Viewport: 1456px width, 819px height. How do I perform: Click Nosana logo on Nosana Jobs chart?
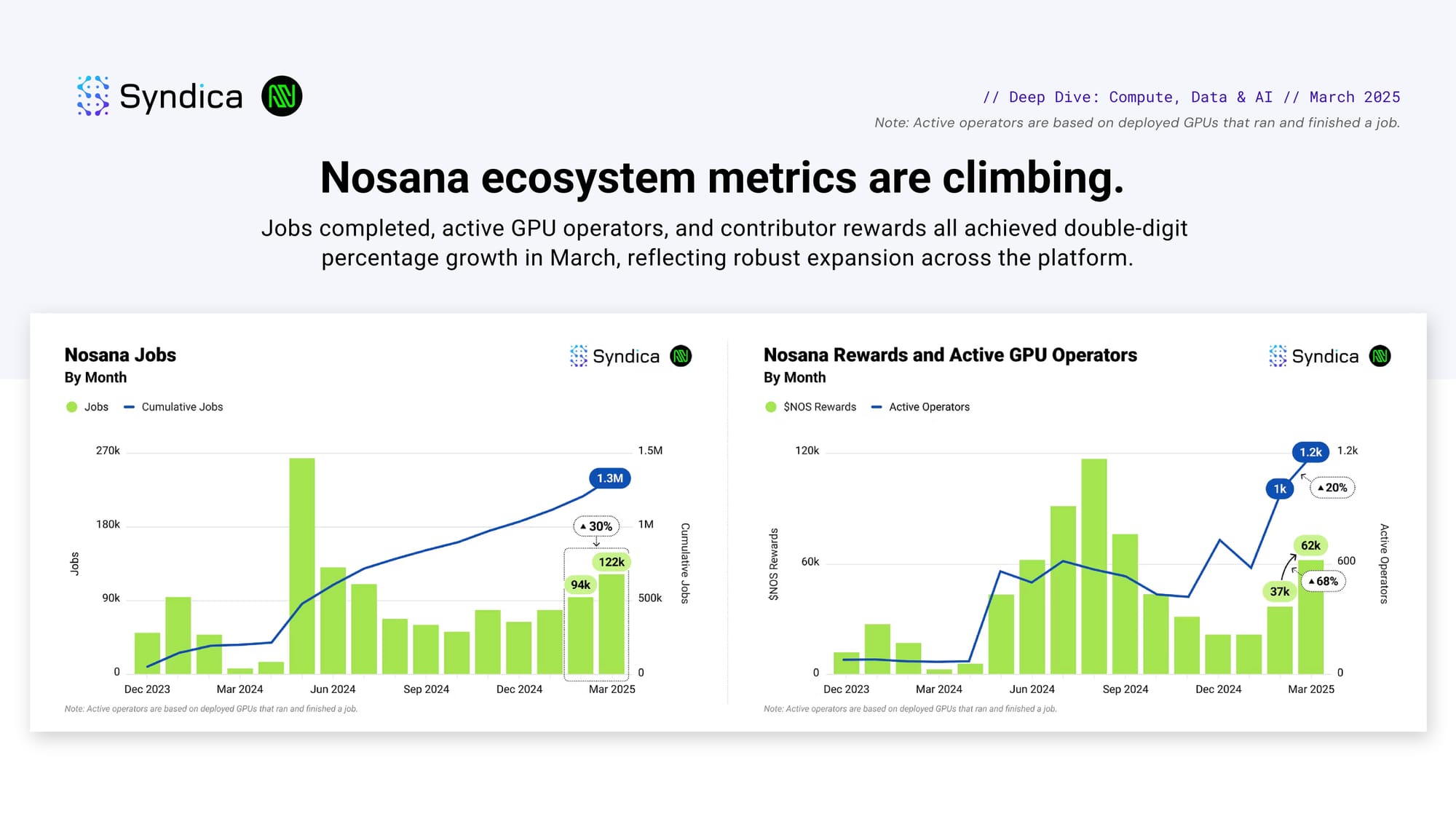681,356
